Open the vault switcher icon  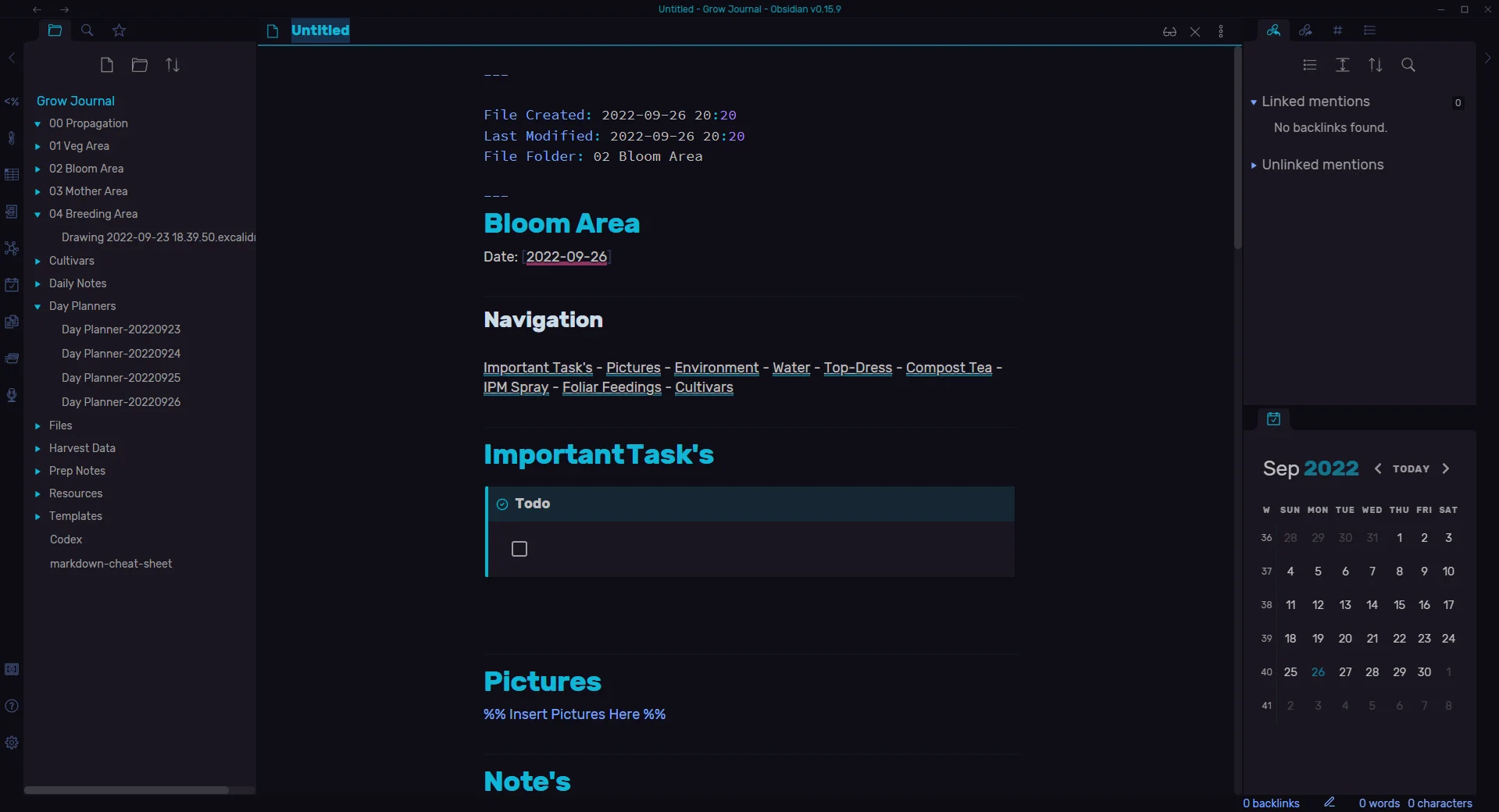12,669
